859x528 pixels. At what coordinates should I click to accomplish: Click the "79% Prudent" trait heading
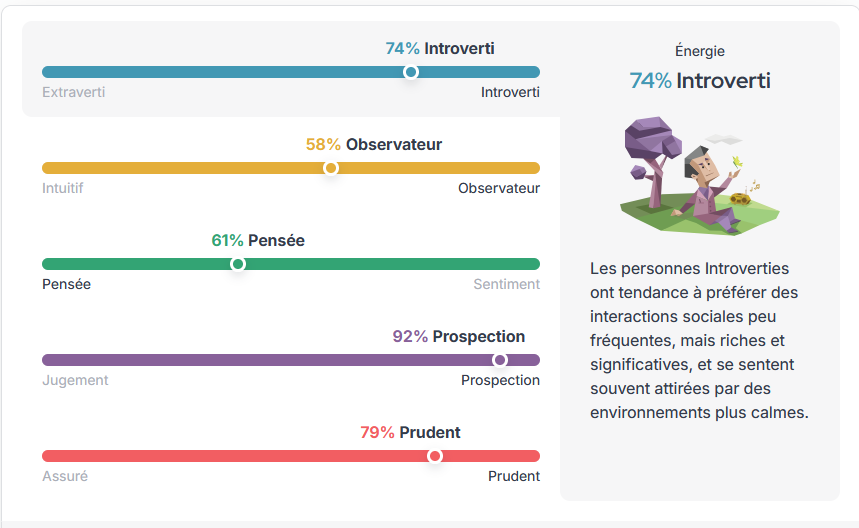click(x=410, y=432)
